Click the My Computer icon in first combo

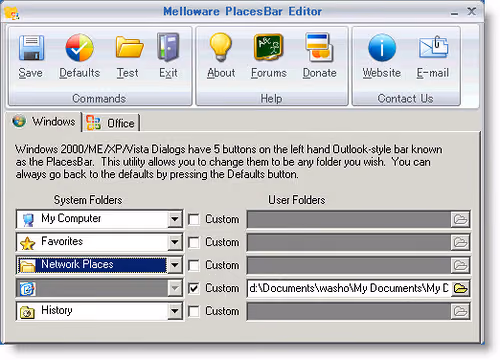click(x=28, y=220)
